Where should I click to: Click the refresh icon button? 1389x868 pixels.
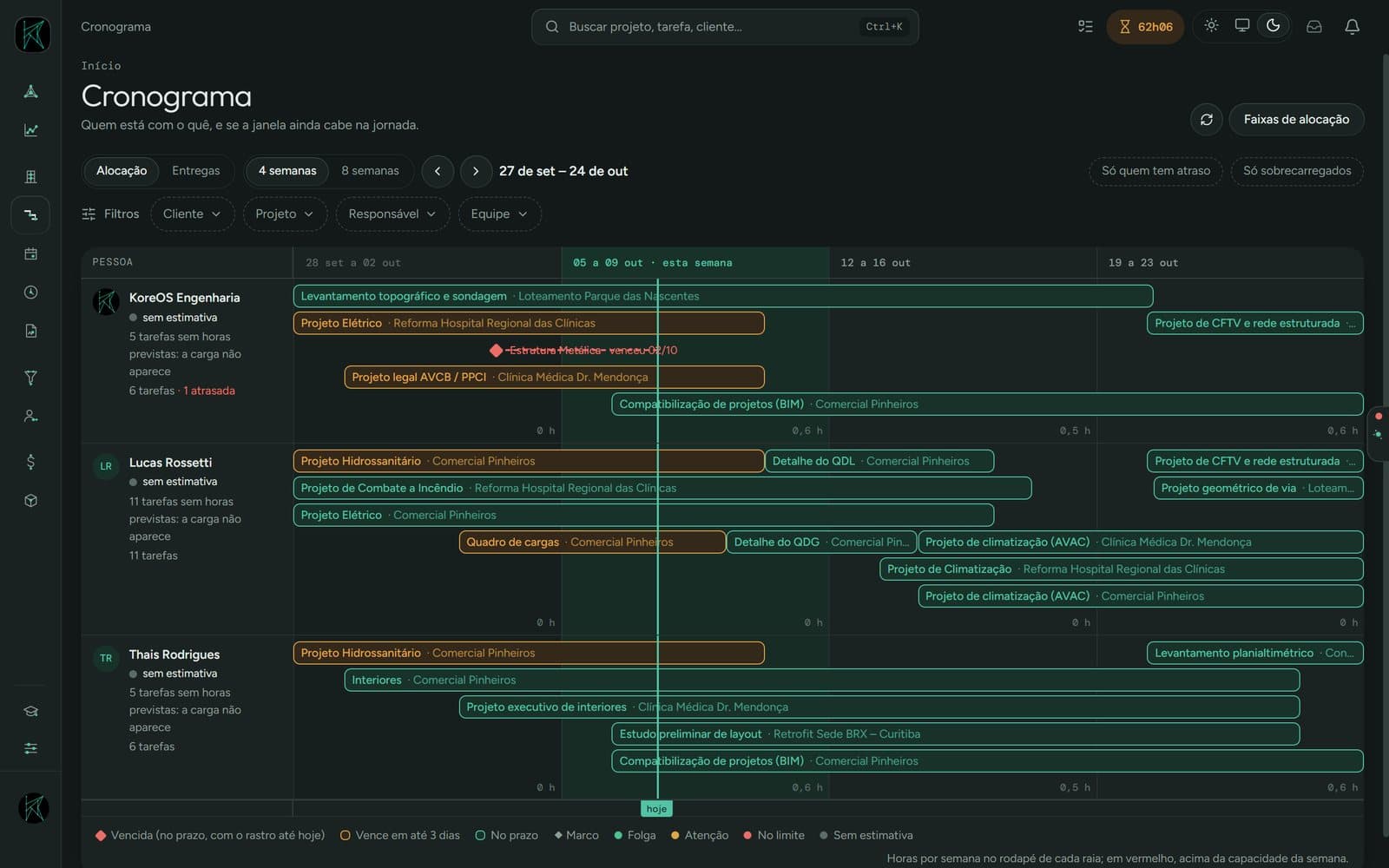pyautogui.click(x=1207, y=120)
